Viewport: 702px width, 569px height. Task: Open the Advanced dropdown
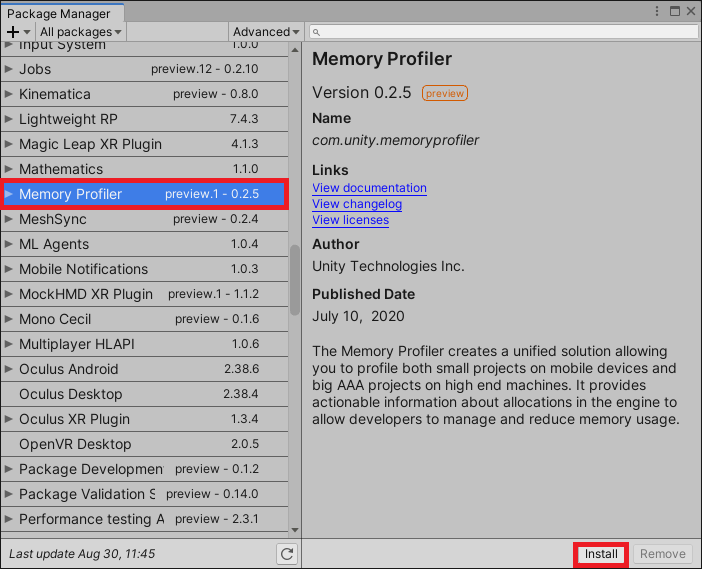[266, 32]
